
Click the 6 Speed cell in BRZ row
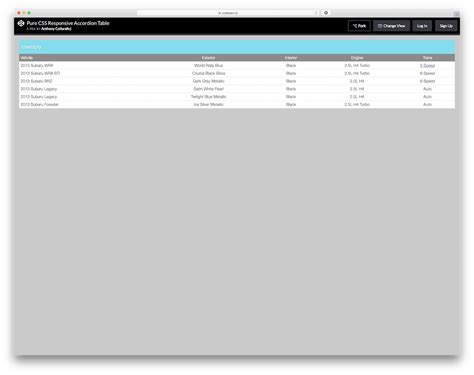click(x=427, y=81)
